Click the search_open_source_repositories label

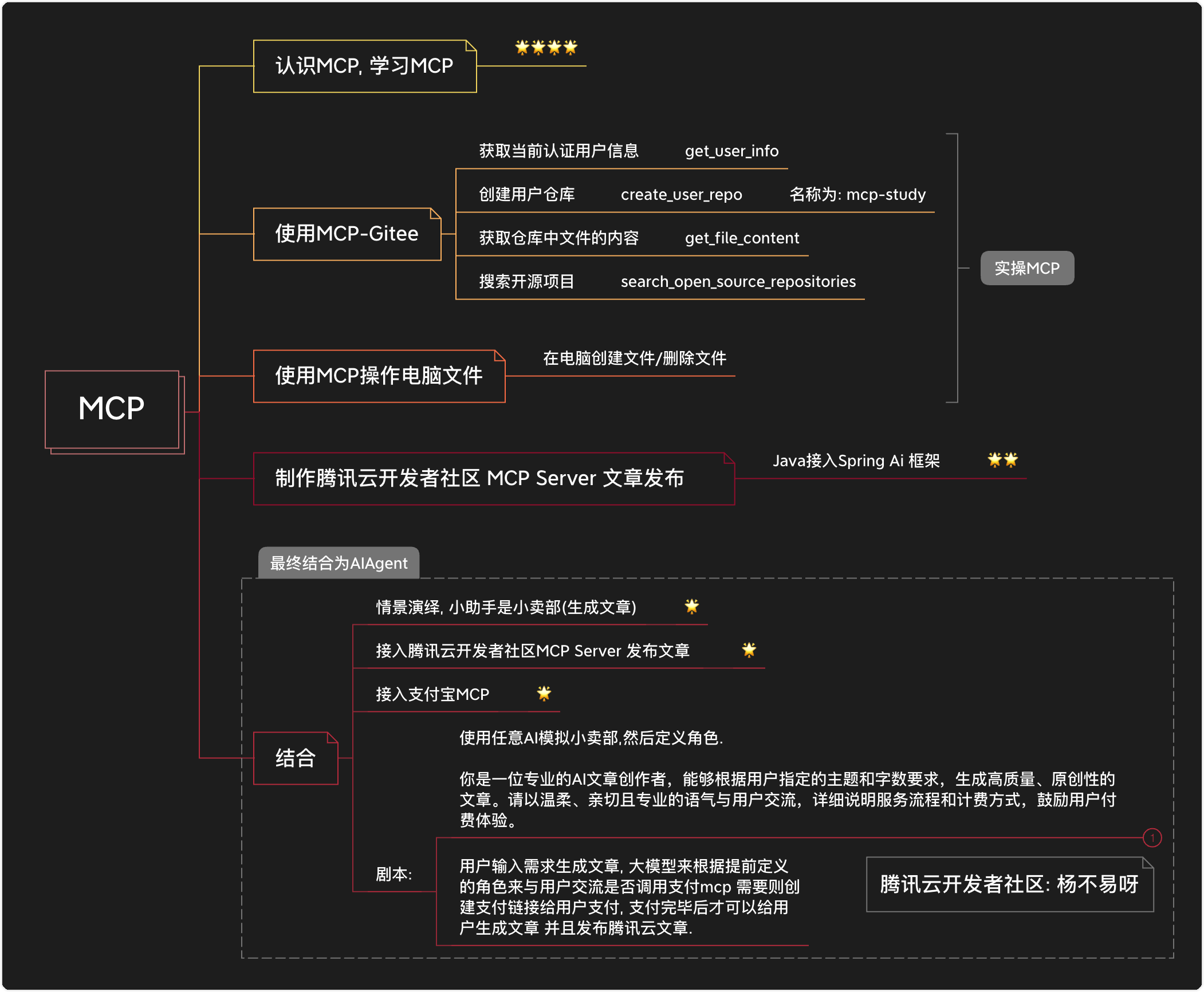point(738,282)
